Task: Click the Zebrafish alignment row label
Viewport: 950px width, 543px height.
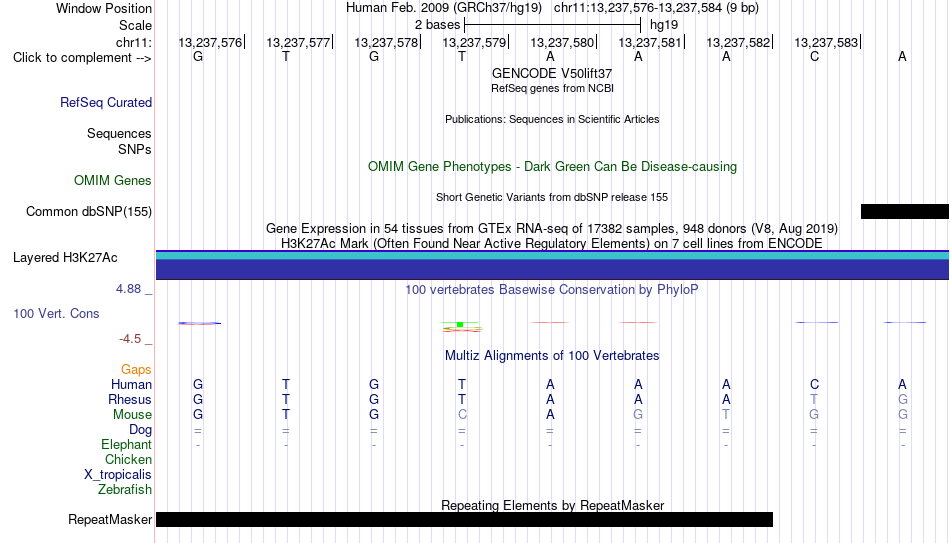Action: click(x=125, y=490)
